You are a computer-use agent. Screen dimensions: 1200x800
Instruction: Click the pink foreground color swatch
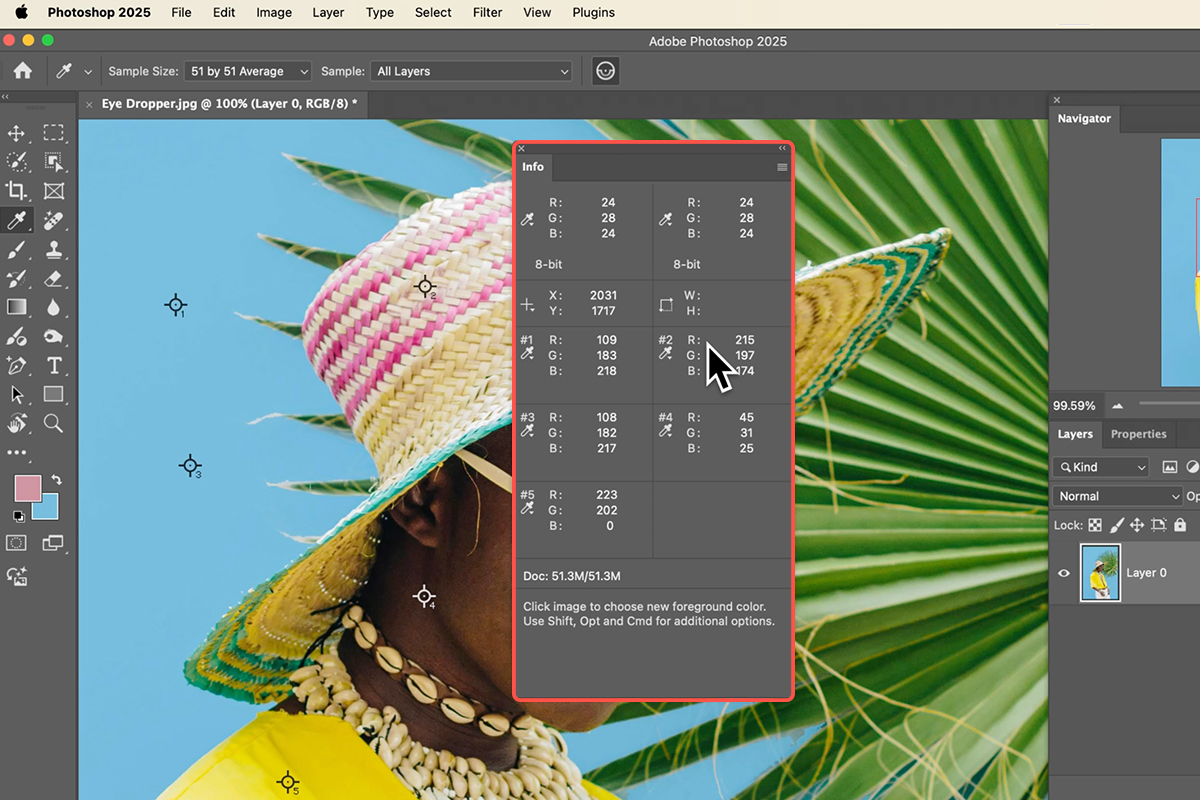point(27,488)
